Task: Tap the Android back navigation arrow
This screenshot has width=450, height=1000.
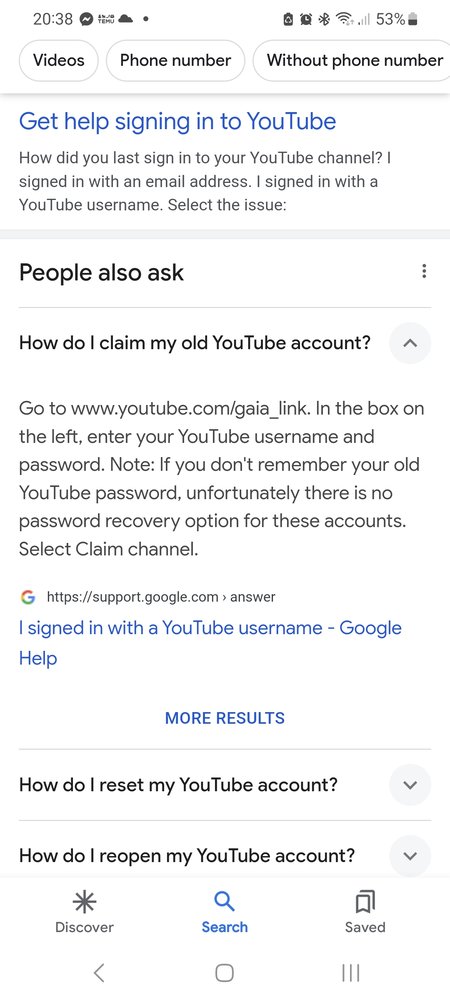Action: point(99,973)
